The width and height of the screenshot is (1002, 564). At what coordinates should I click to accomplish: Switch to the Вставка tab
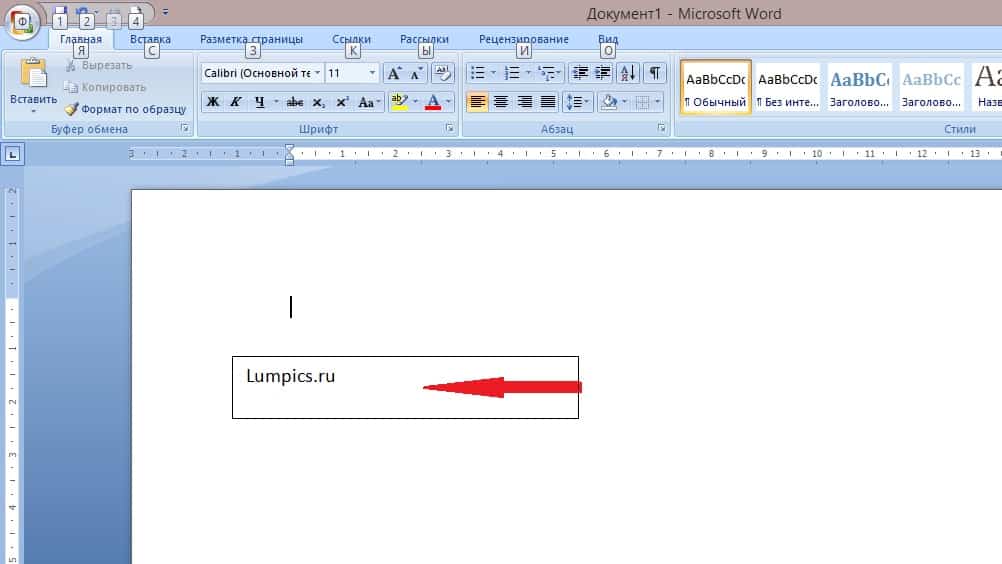[150, 40]
